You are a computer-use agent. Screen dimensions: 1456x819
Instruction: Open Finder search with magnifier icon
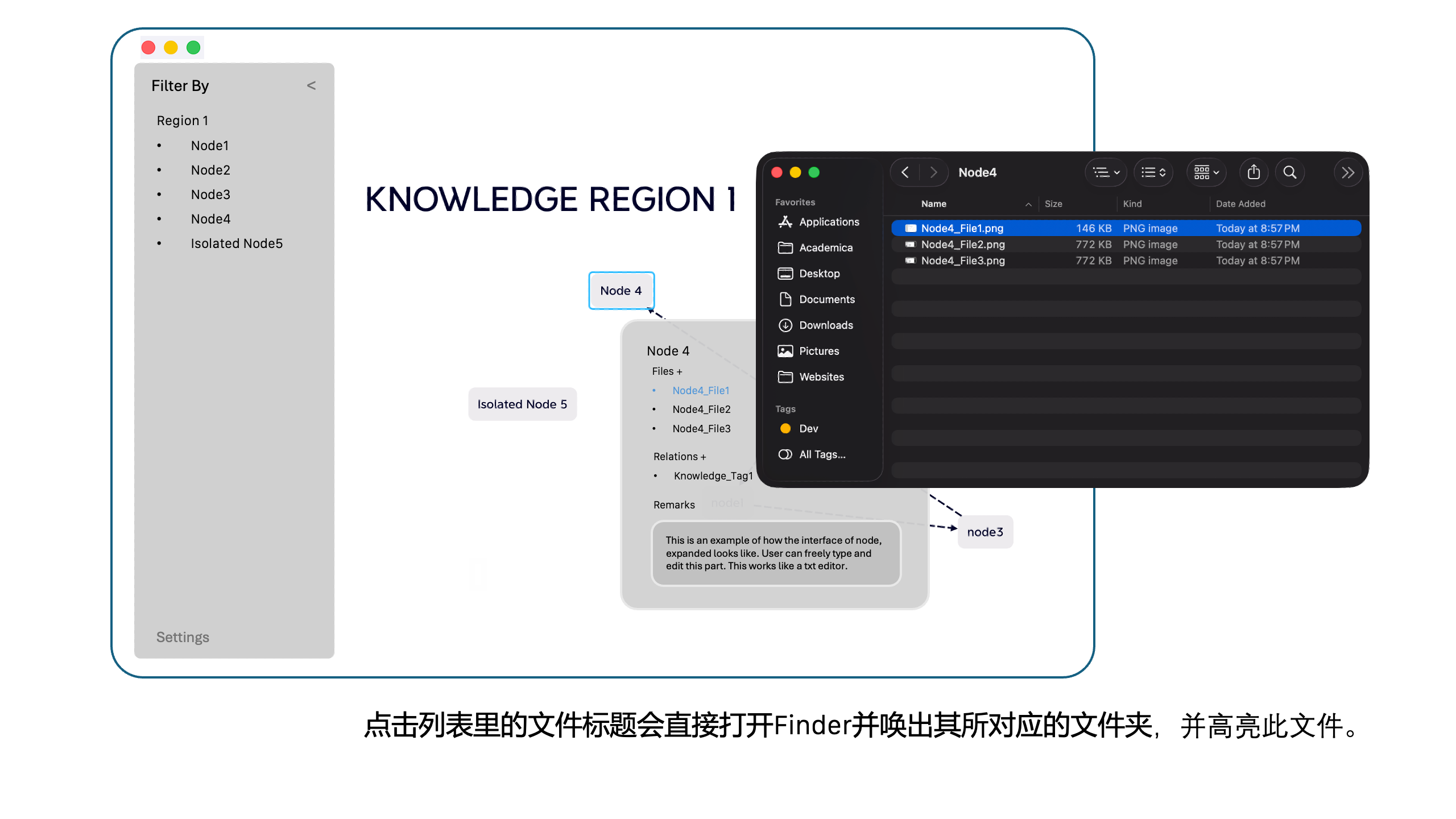click(1290, 172)
